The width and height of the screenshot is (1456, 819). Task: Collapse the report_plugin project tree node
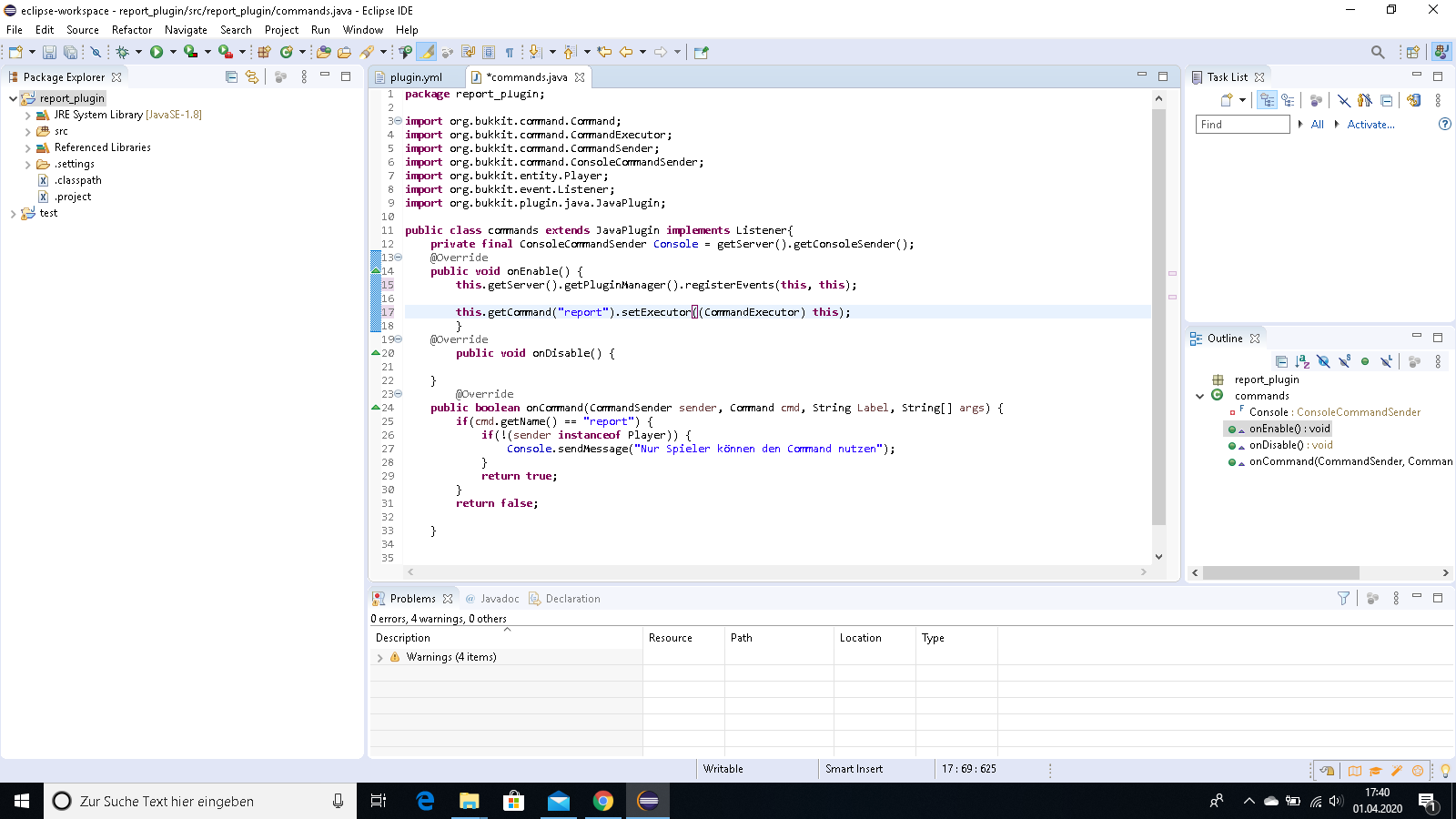coord(13,98)
